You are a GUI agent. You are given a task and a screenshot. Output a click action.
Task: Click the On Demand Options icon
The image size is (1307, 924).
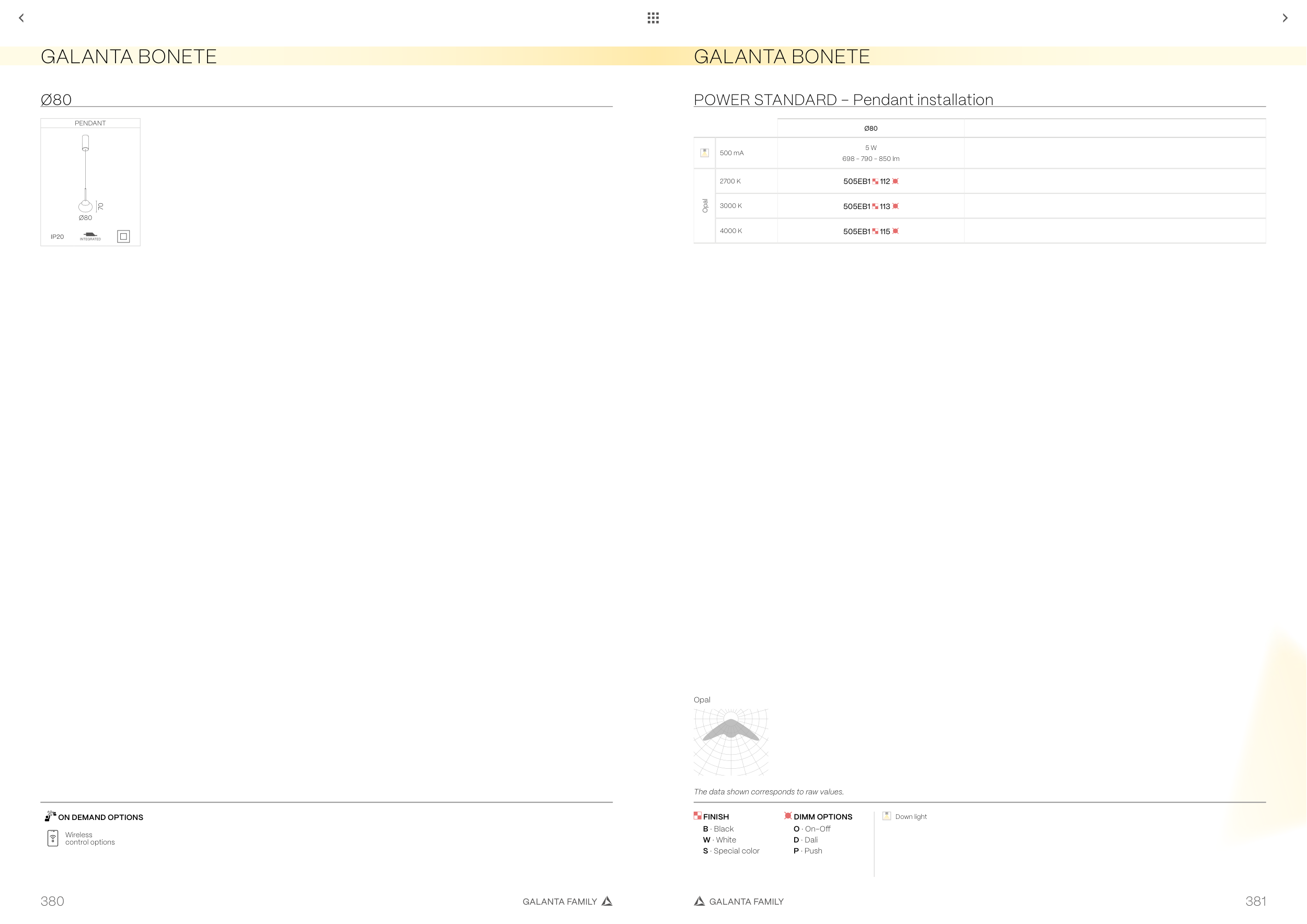pyautogui.click(x=50, y=816)
